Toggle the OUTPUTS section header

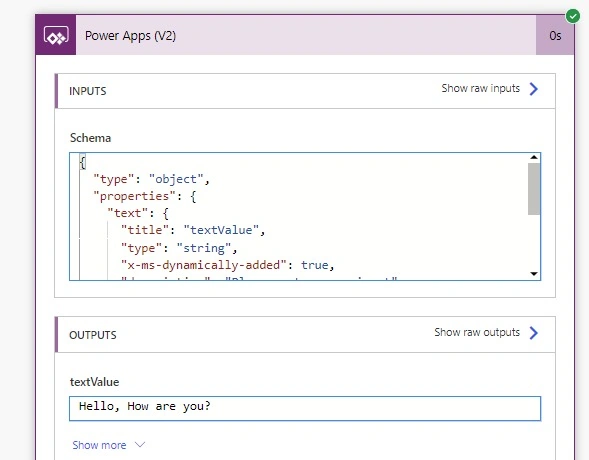(x=305, y=335)
